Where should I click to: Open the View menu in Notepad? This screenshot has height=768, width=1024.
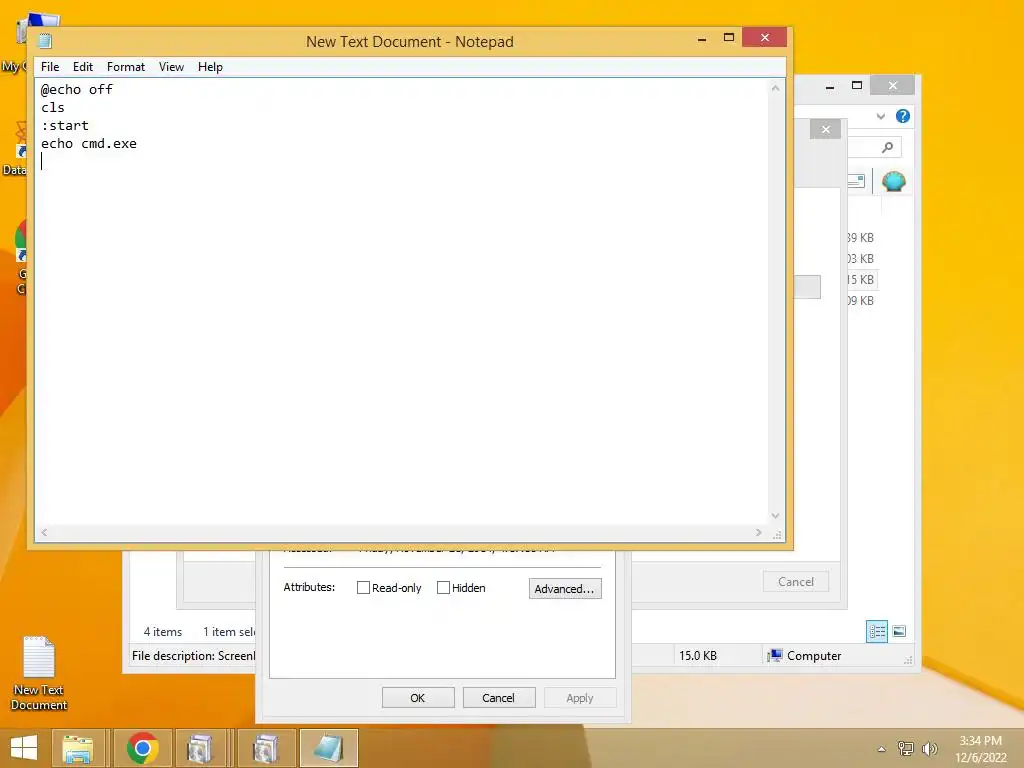tap(171, 67)
